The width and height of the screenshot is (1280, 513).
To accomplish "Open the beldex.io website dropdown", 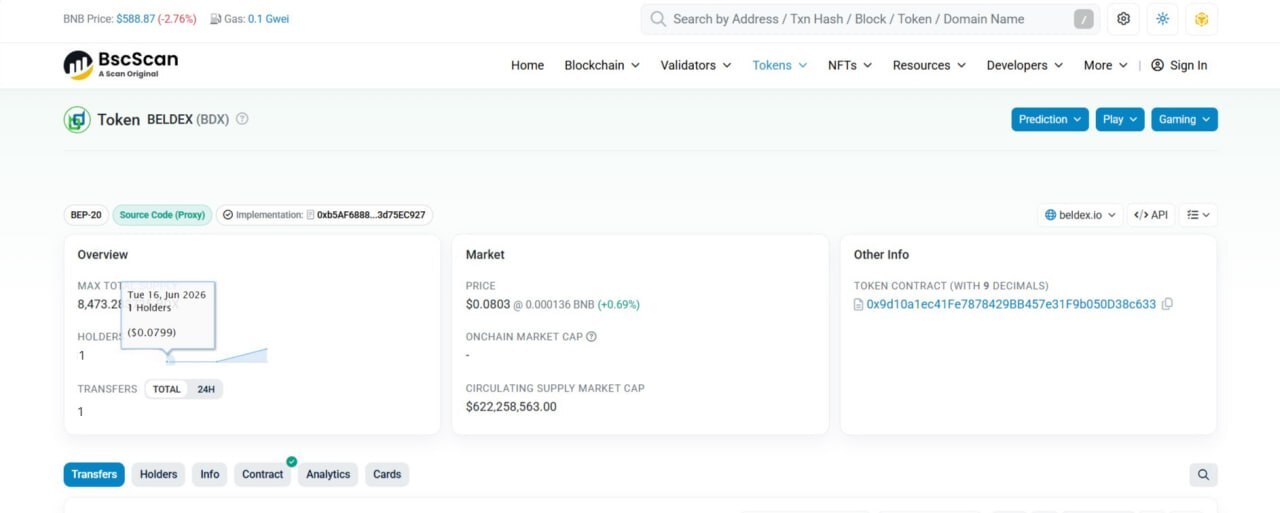I will coord(1080,215).
